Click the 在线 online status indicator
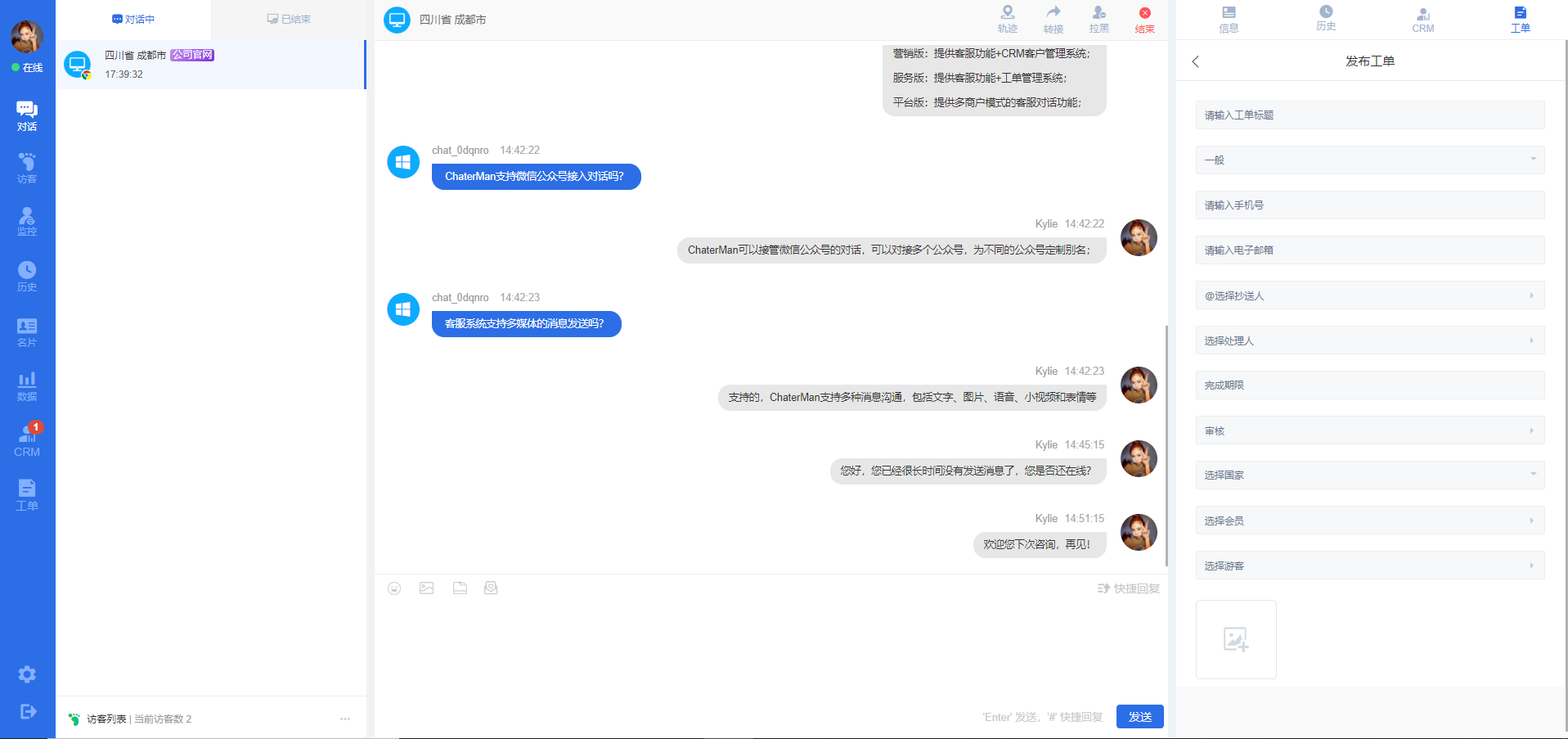Image resolution: width=1568 pixels, height=739 pixels. (27, 68)
